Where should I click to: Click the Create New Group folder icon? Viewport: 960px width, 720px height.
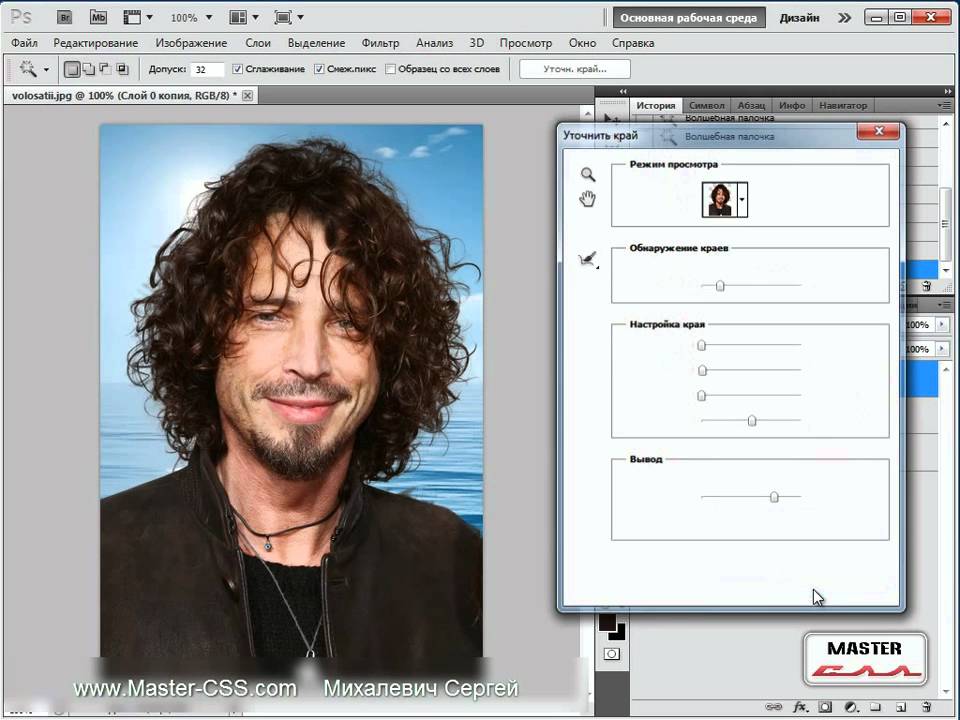[x=876, y=707]
